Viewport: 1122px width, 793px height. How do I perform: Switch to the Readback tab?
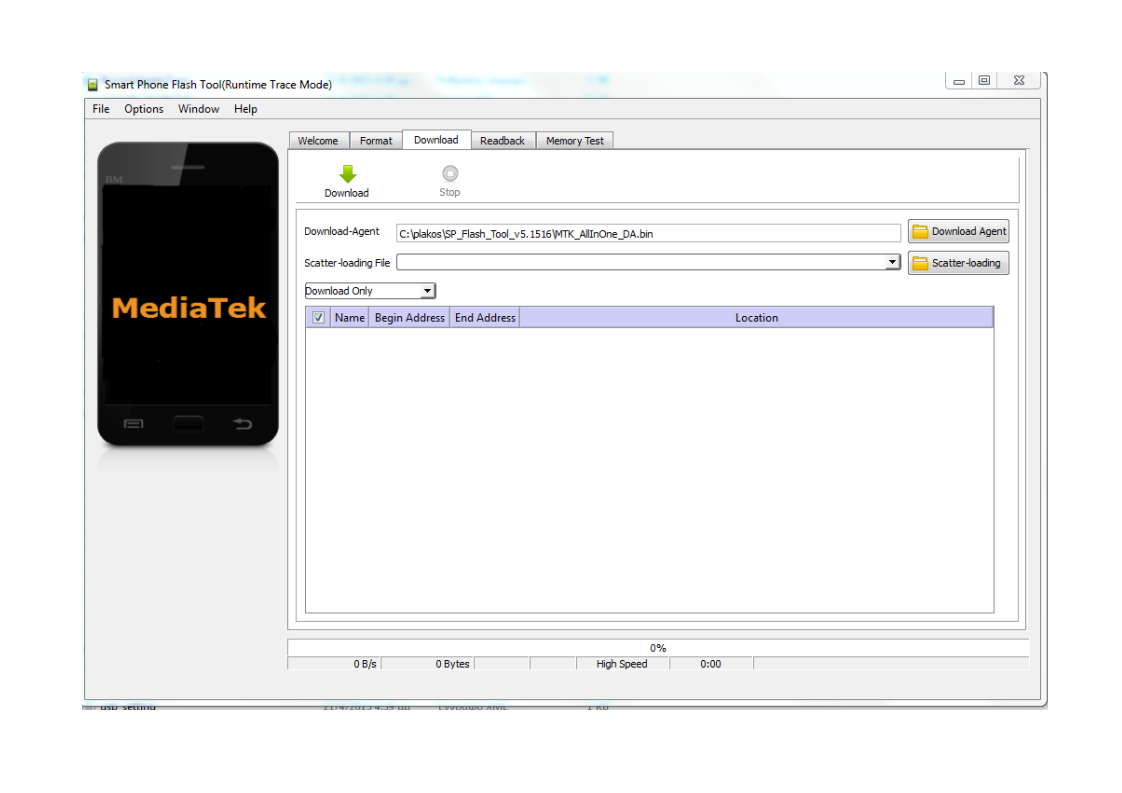point(502,141)
